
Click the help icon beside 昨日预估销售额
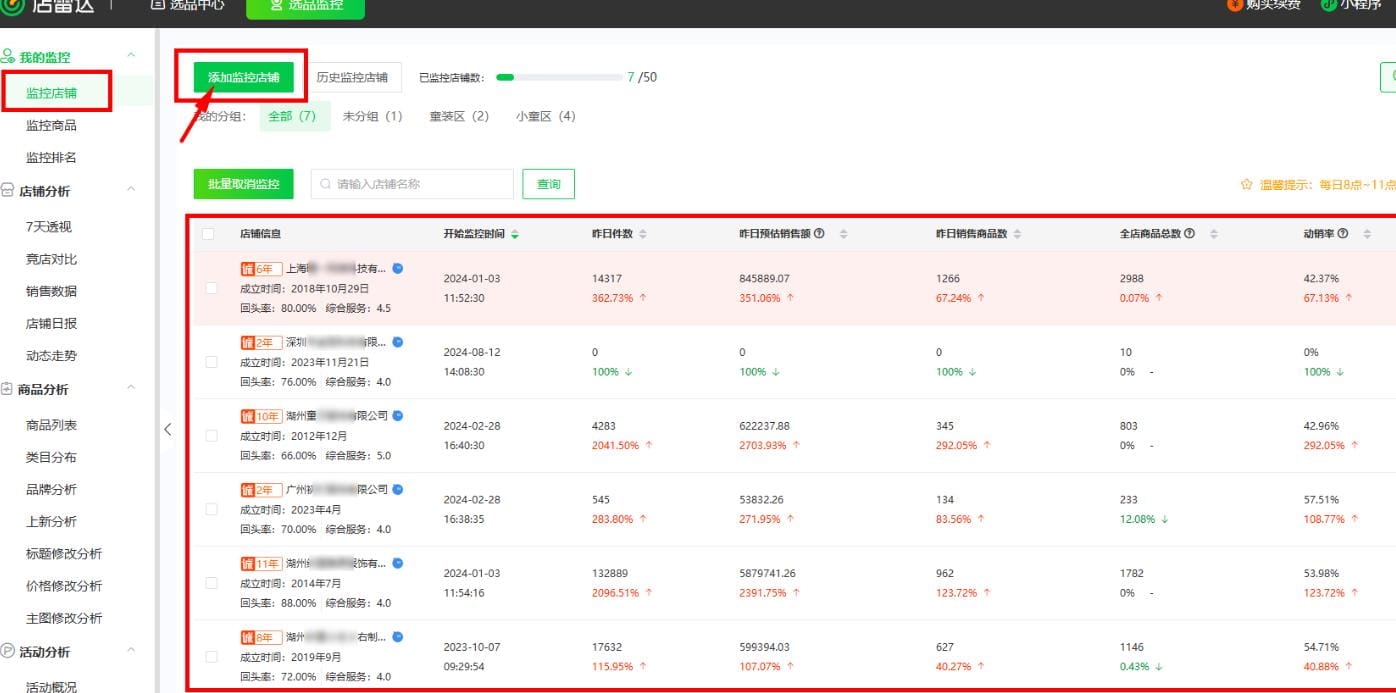pyautogui.click(x=820, y=234)
